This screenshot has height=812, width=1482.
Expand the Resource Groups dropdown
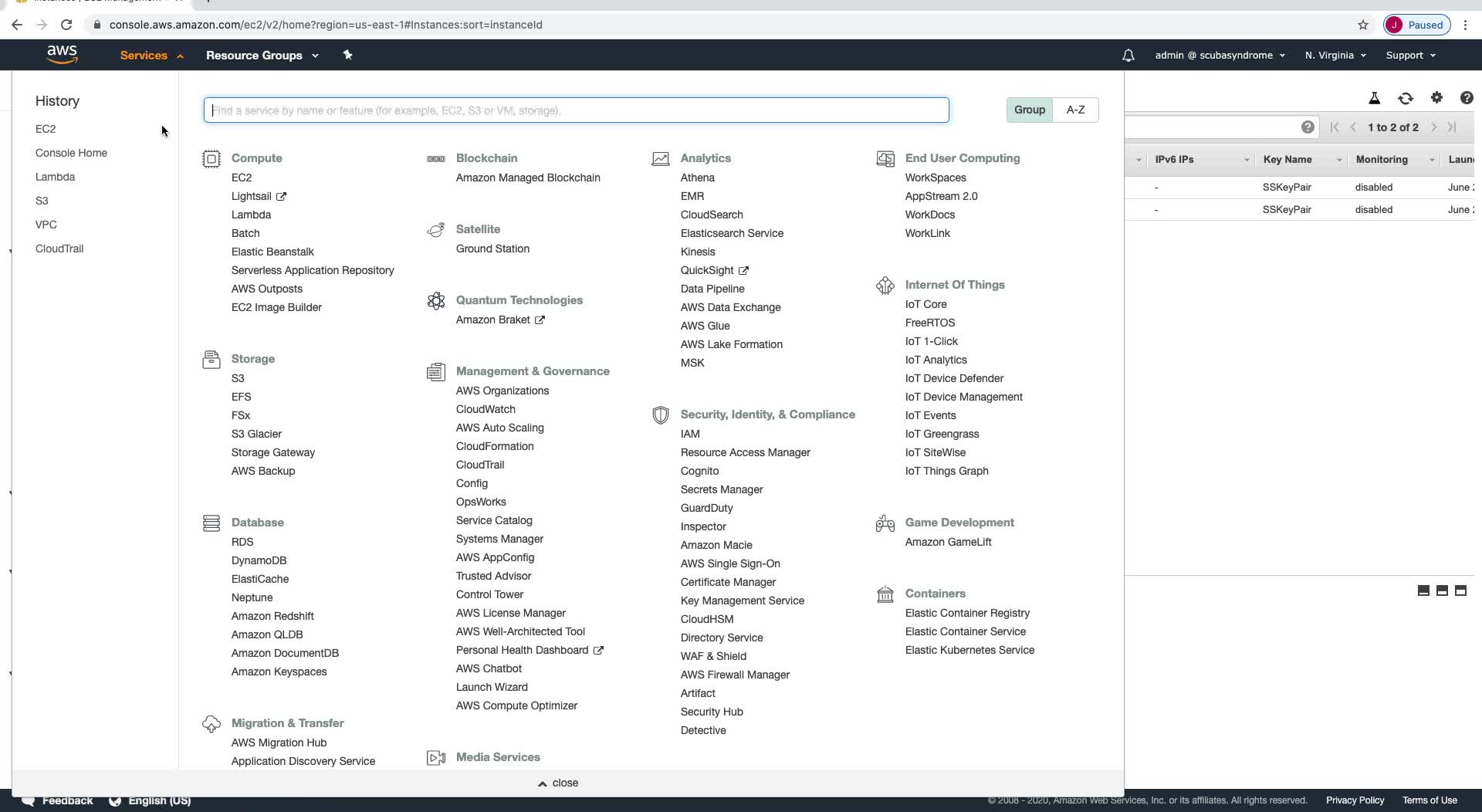[262, 56]
